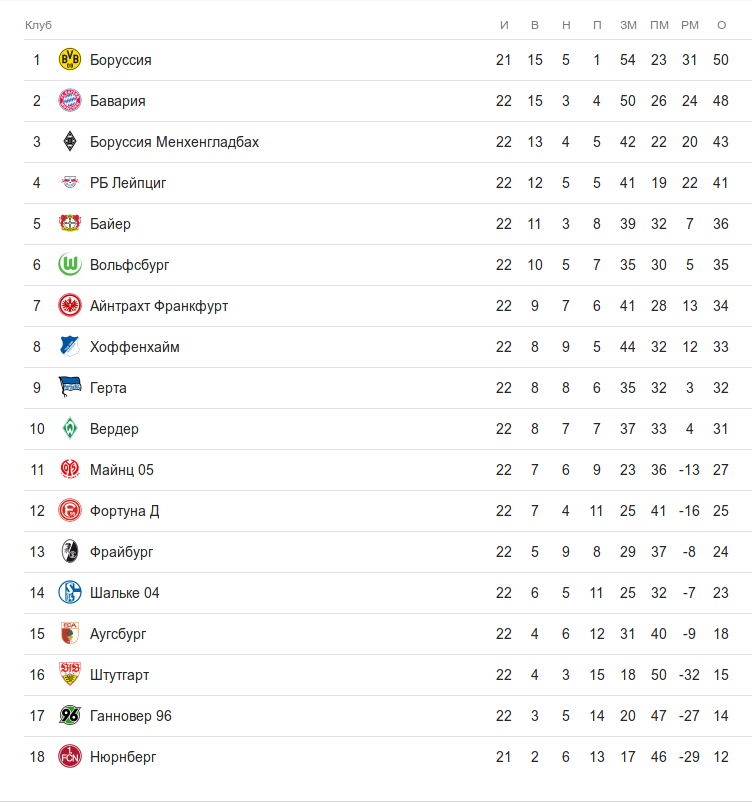Open the Боруссия Менхенгладбах team link
This screenshot has height=802, width=752.
174,142
